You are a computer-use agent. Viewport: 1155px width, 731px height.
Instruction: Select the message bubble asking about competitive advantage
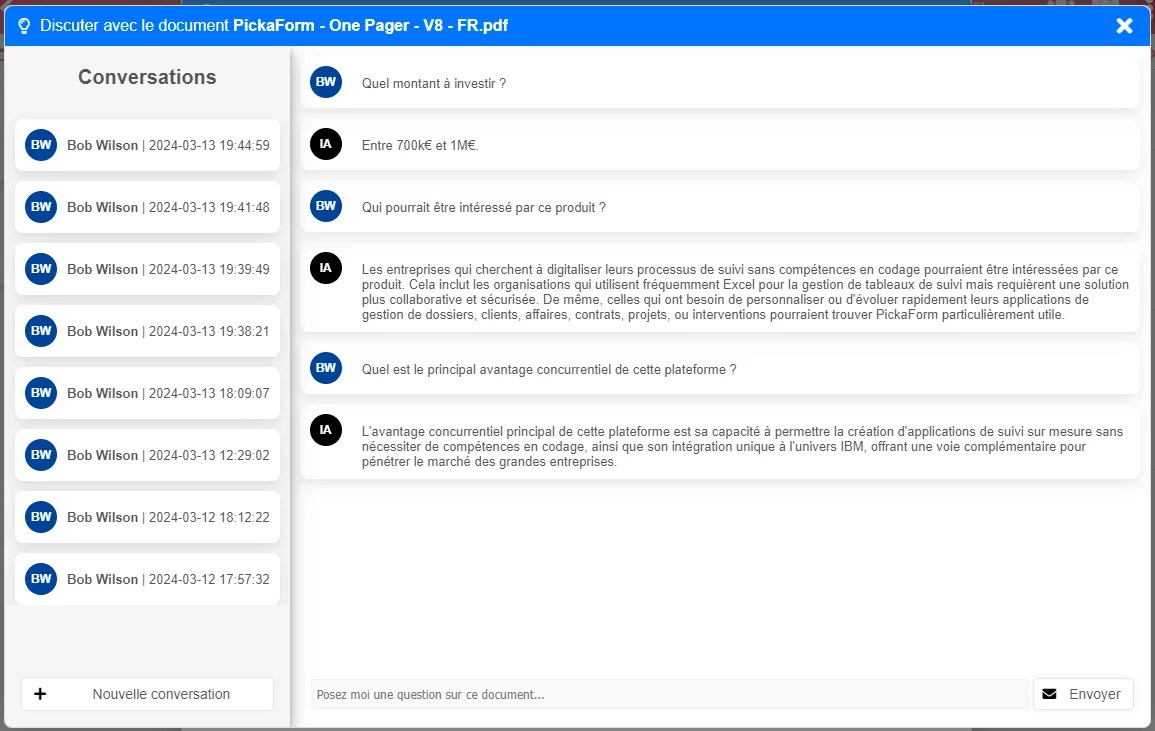point(720,368)
